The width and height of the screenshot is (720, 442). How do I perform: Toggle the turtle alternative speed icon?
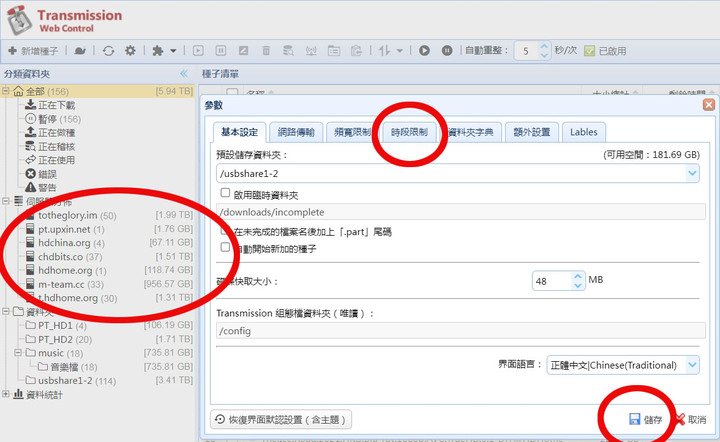click(x=80, y=51)
